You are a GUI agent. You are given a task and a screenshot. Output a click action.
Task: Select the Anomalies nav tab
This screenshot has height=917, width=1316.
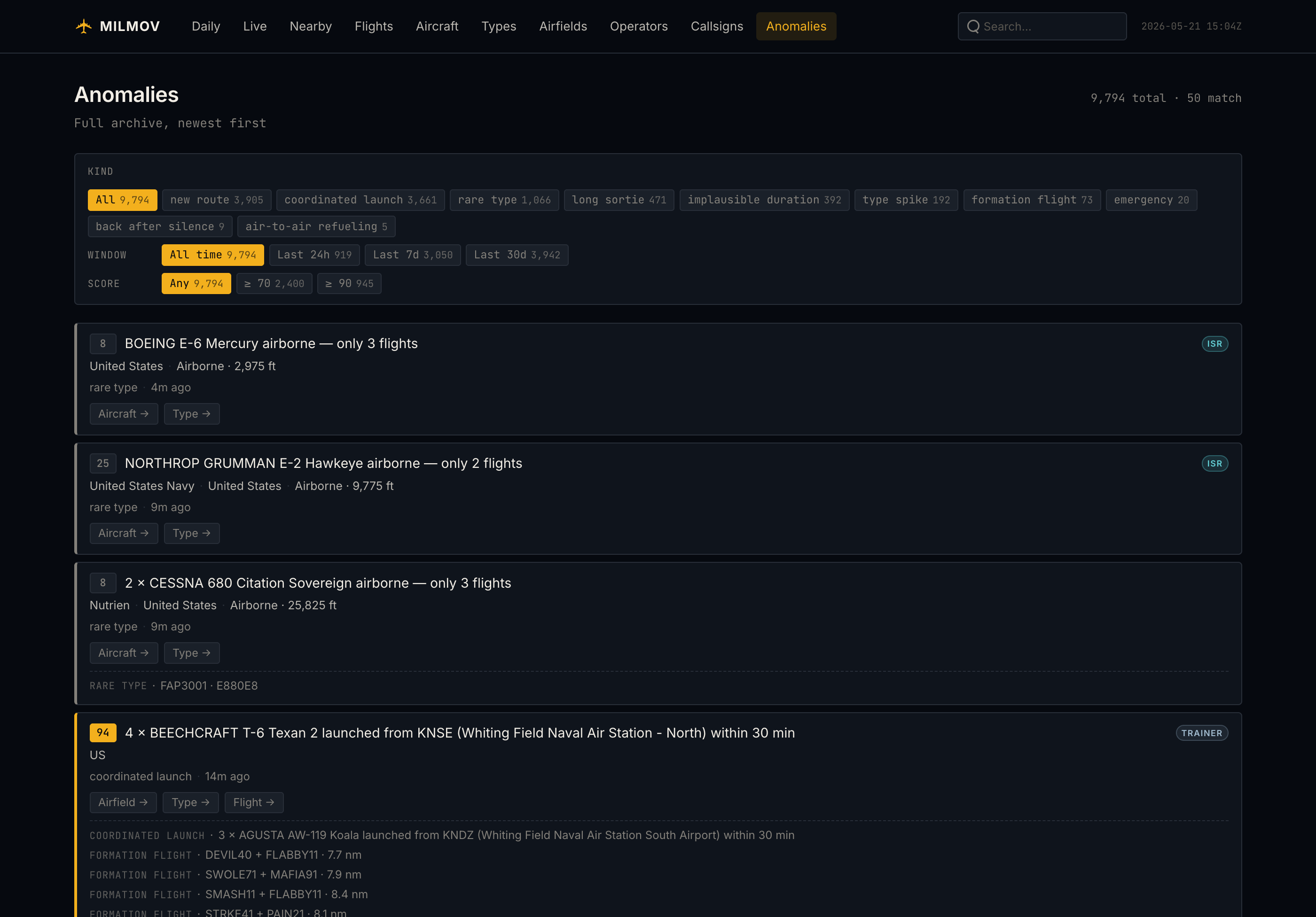click(x=796, y=26)
